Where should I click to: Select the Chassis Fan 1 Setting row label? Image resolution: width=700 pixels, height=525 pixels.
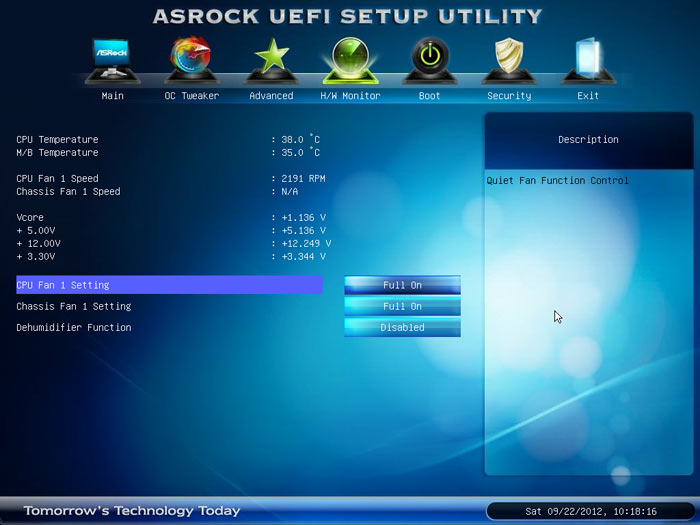pyautogui.click(x=74, y=306)
